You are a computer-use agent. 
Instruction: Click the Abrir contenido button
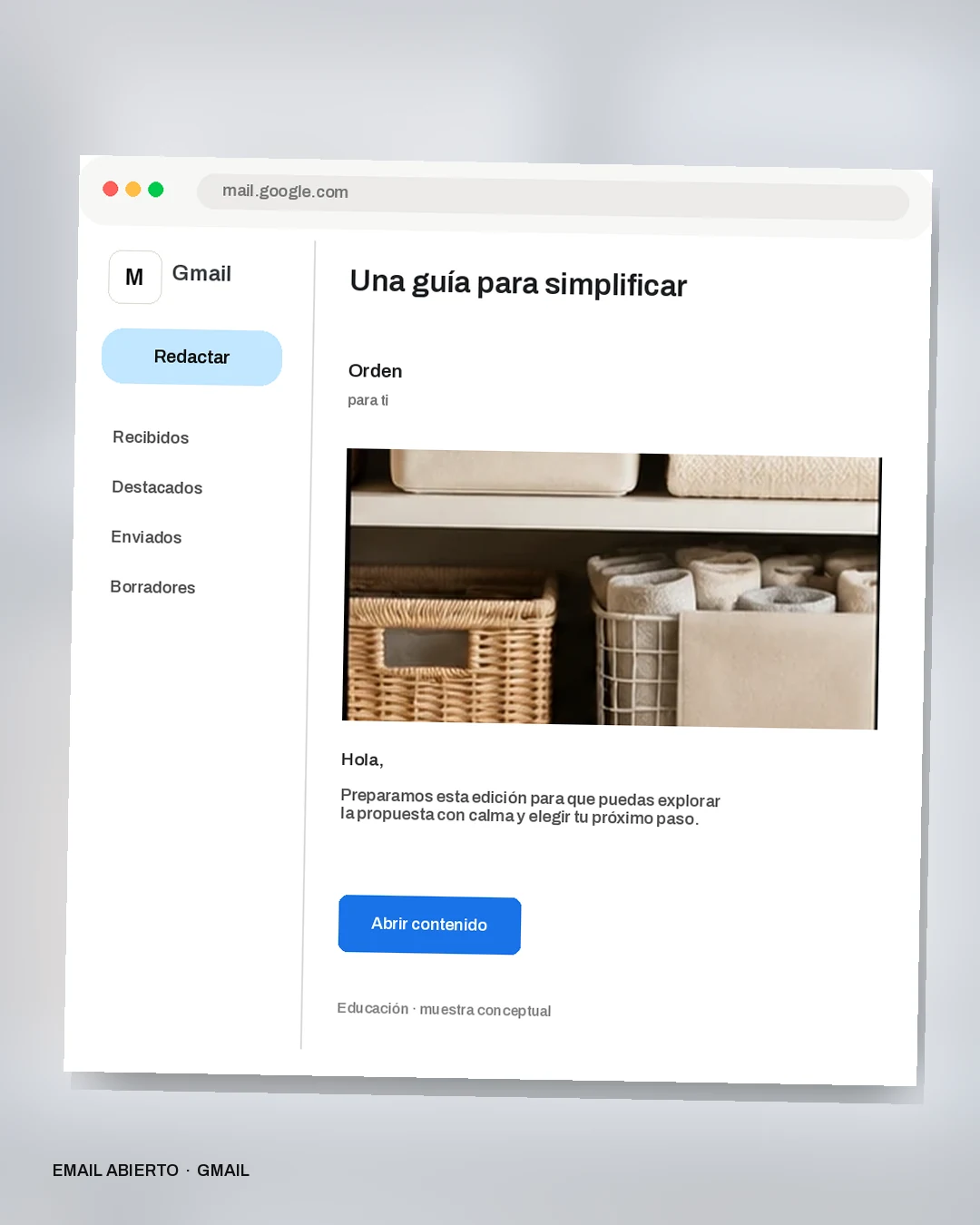click(429, 925)
